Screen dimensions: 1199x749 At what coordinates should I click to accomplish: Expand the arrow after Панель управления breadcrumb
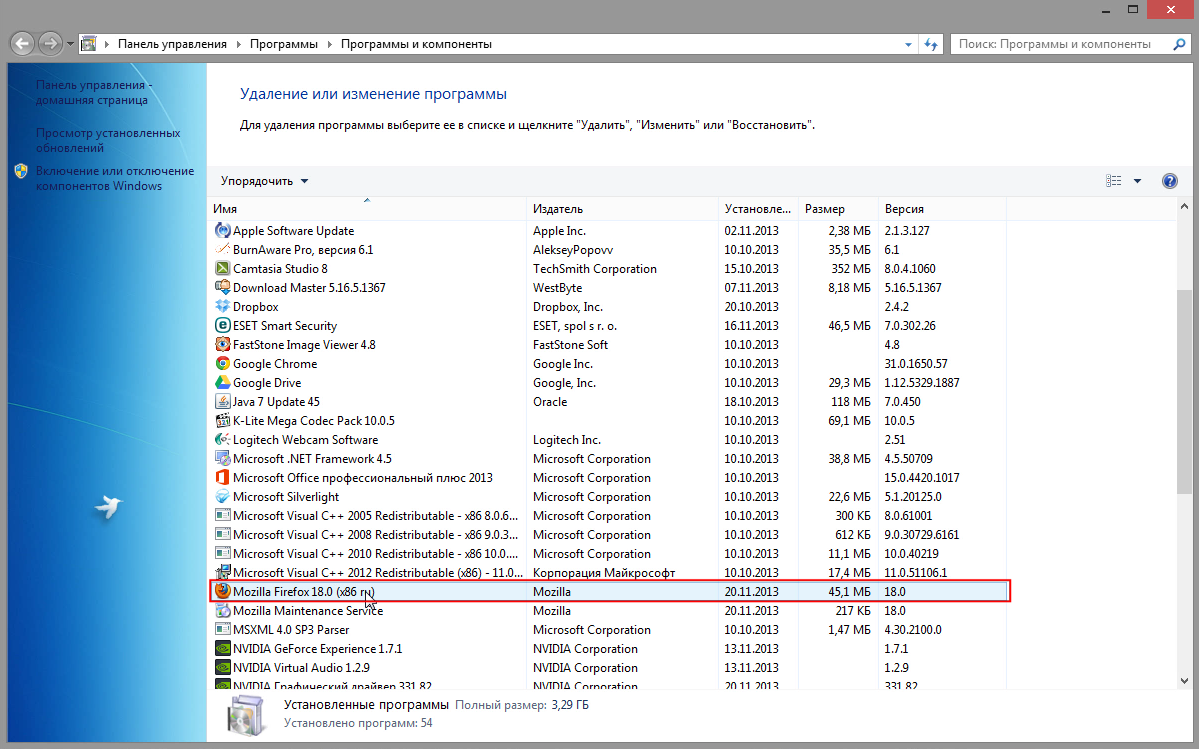[239, 44]
